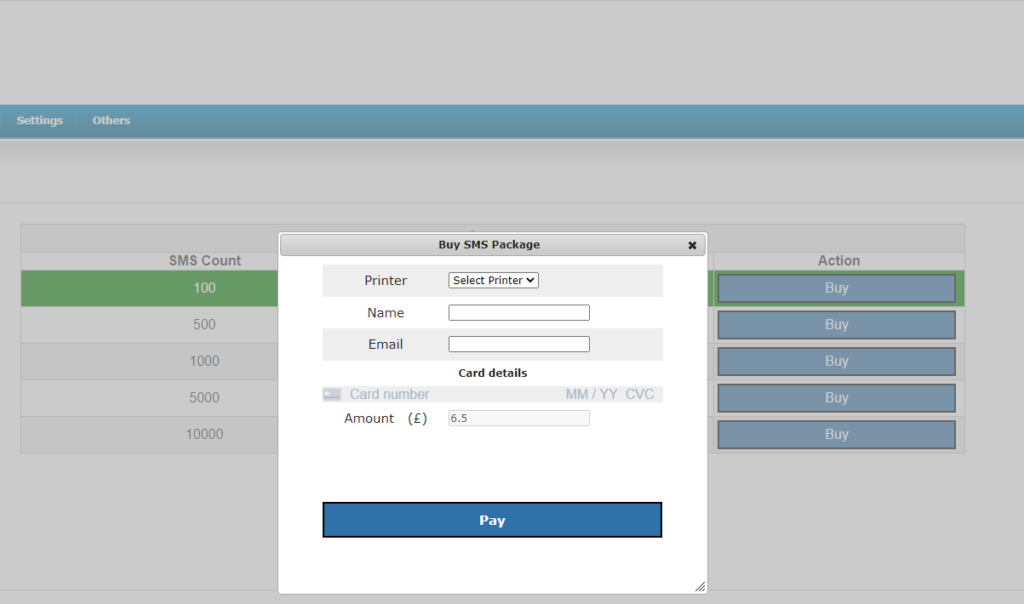Viewport: 1024px width, 604px height.
Task: Click the CVC field
Action: point(640,395)
